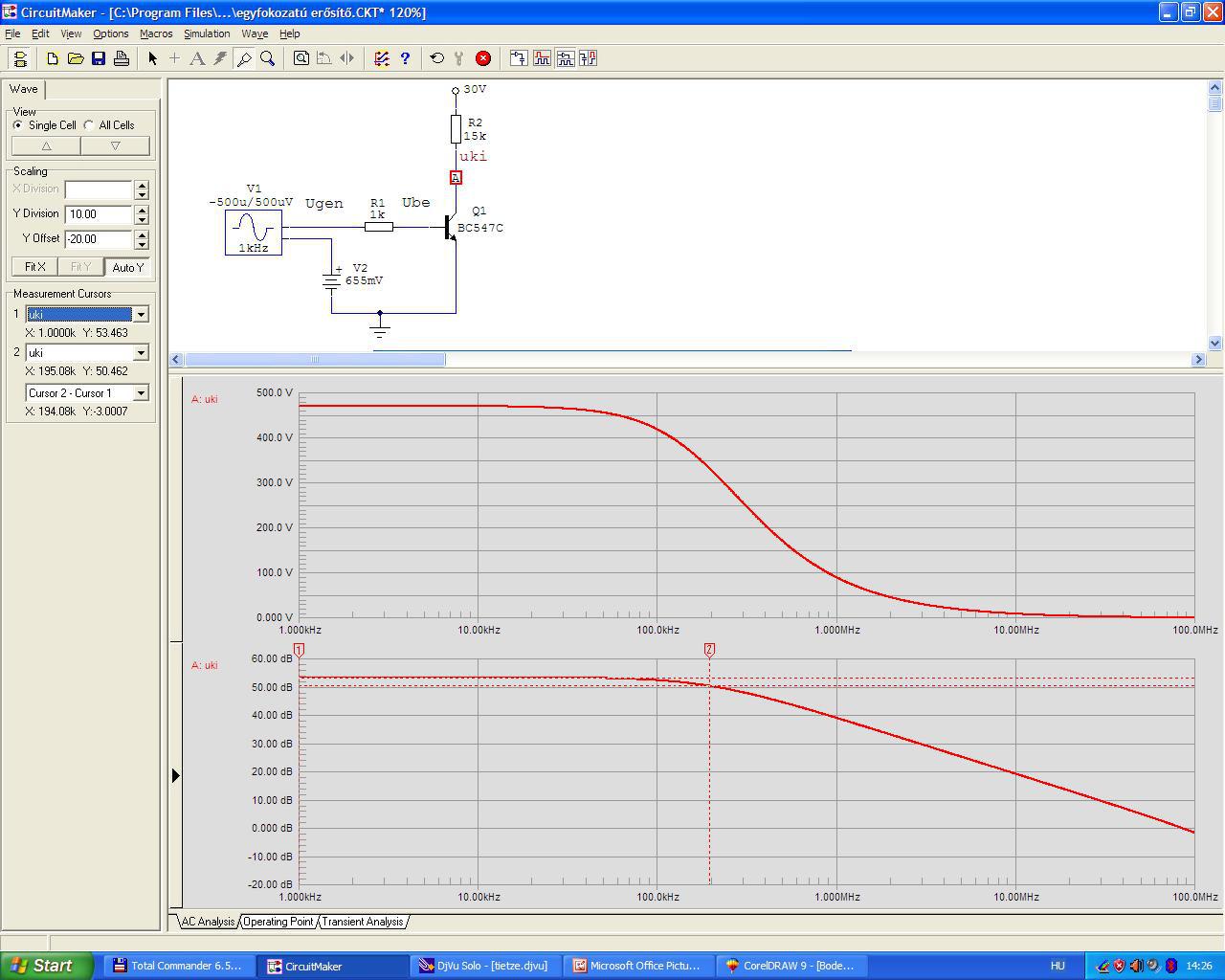Click the Fit X button
The height and width of the screenshot is (980, 1225).
(34, 267)
